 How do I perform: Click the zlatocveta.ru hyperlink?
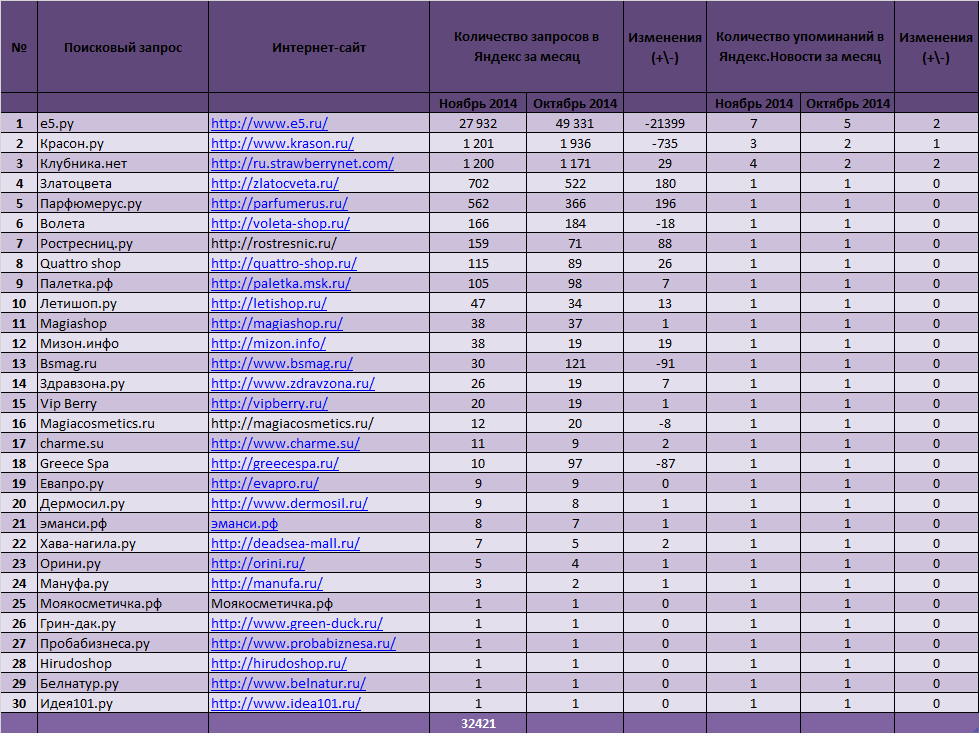click(x=275, y=184)
